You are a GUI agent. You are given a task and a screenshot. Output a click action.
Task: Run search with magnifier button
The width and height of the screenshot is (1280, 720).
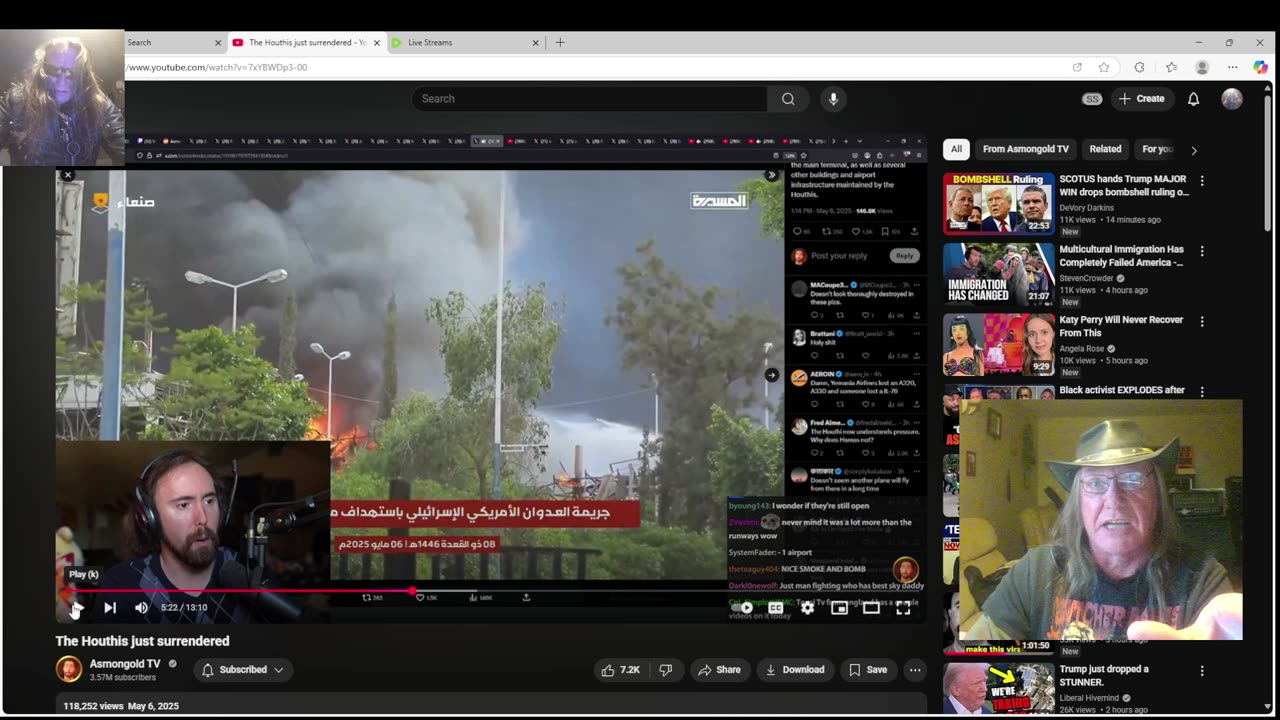[788, 99]
